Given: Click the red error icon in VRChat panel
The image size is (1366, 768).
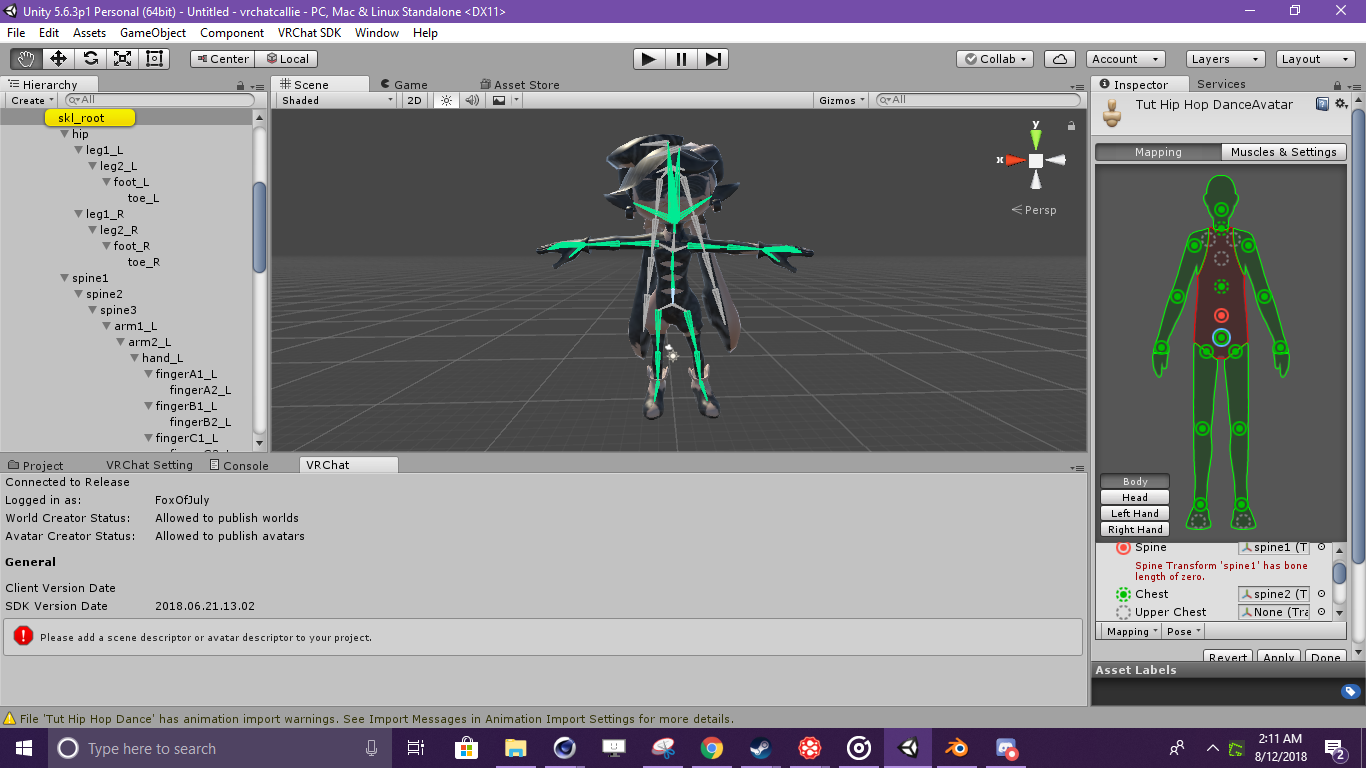Looking at the screenshot, I should coord(23,636).
